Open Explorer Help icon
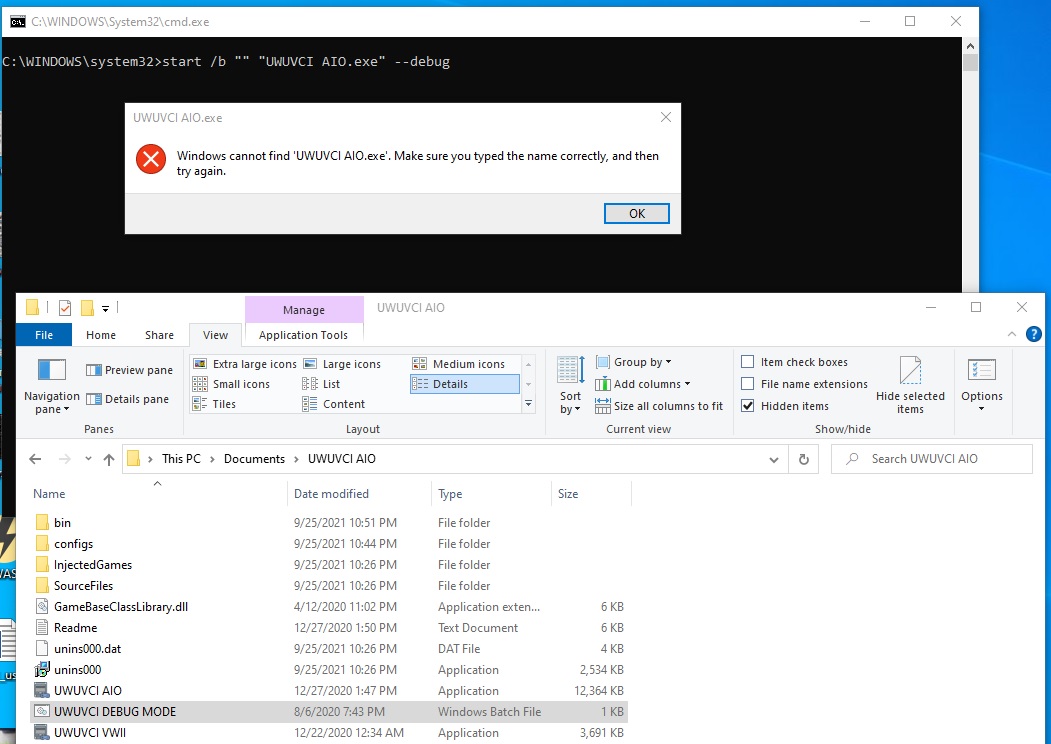The width and height of the screenshot is (1051, 744). (x=1034, y=334)
